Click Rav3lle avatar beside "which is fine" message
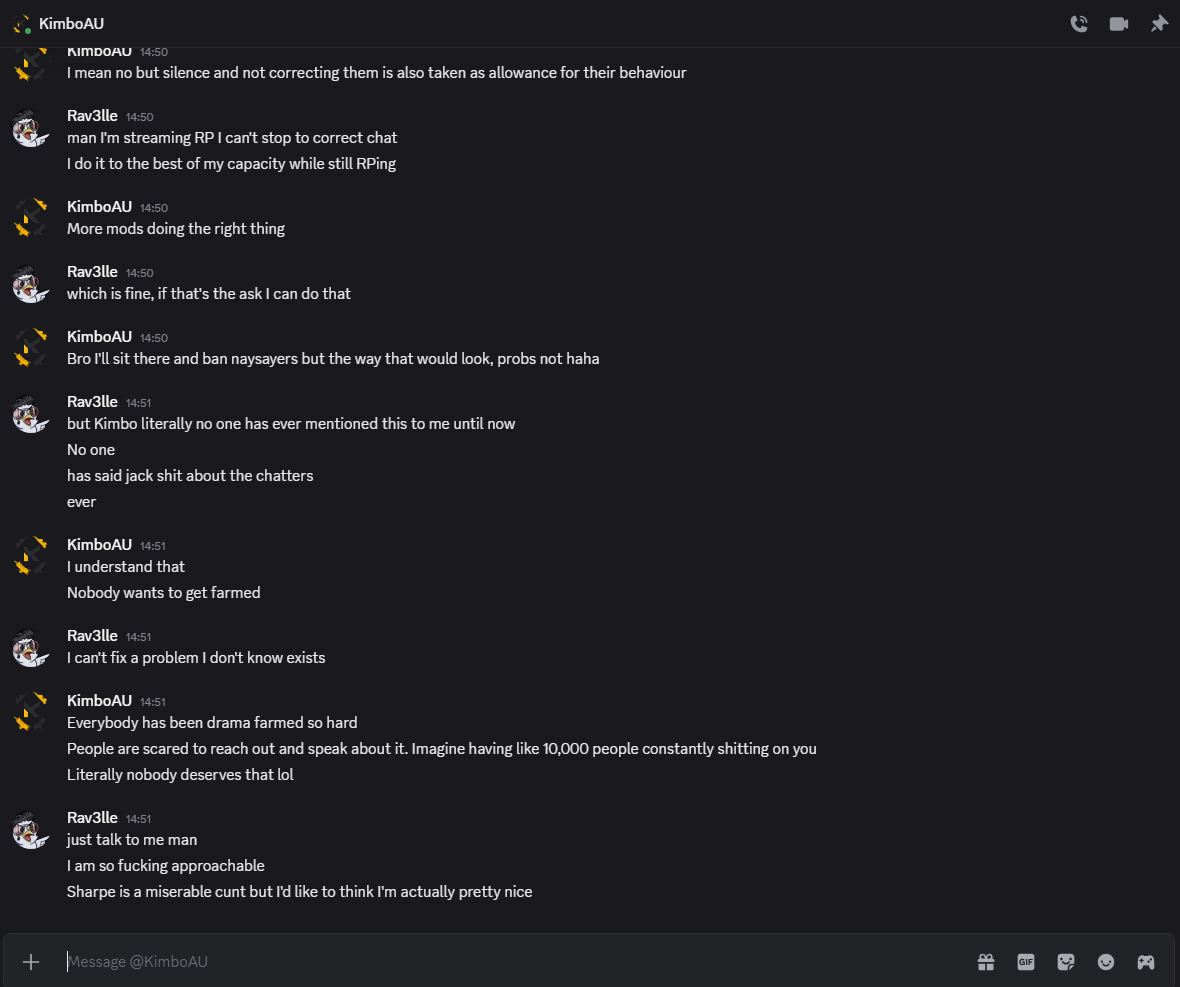The height and width of the screenshot is (987, 1180). pyautogui.click(x=31, y=285)
